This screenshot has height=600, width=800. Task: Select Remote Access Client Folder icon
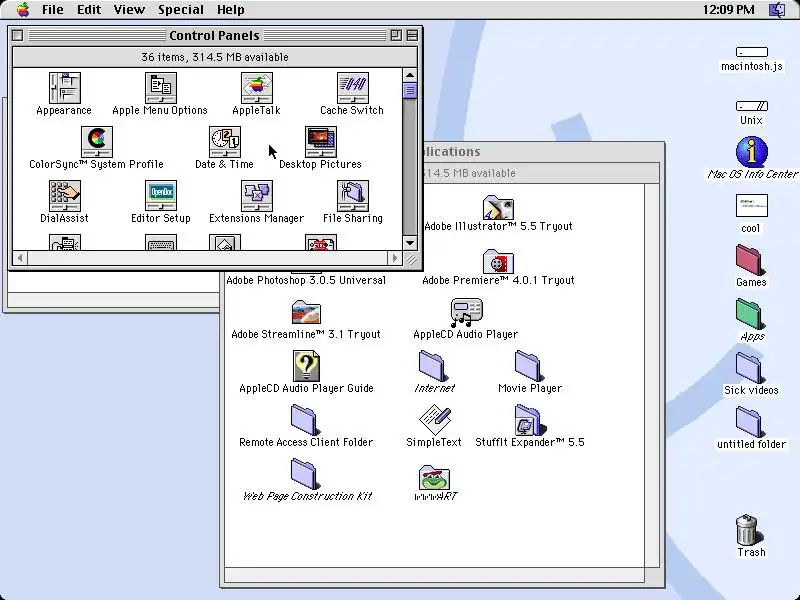[306, 420]
